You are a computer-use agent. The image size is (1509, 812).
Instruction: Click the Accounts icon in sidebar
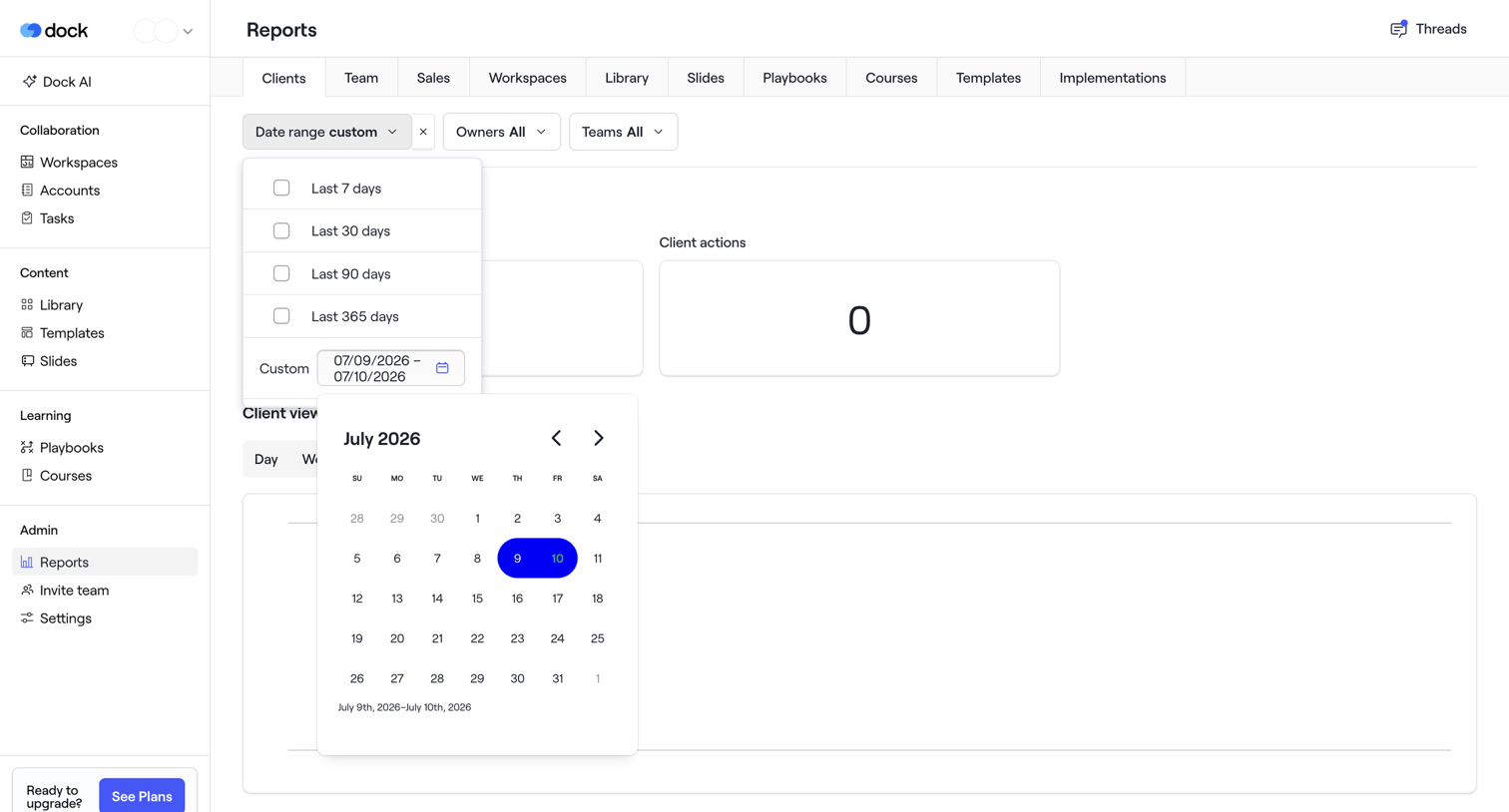click(27, 190)
